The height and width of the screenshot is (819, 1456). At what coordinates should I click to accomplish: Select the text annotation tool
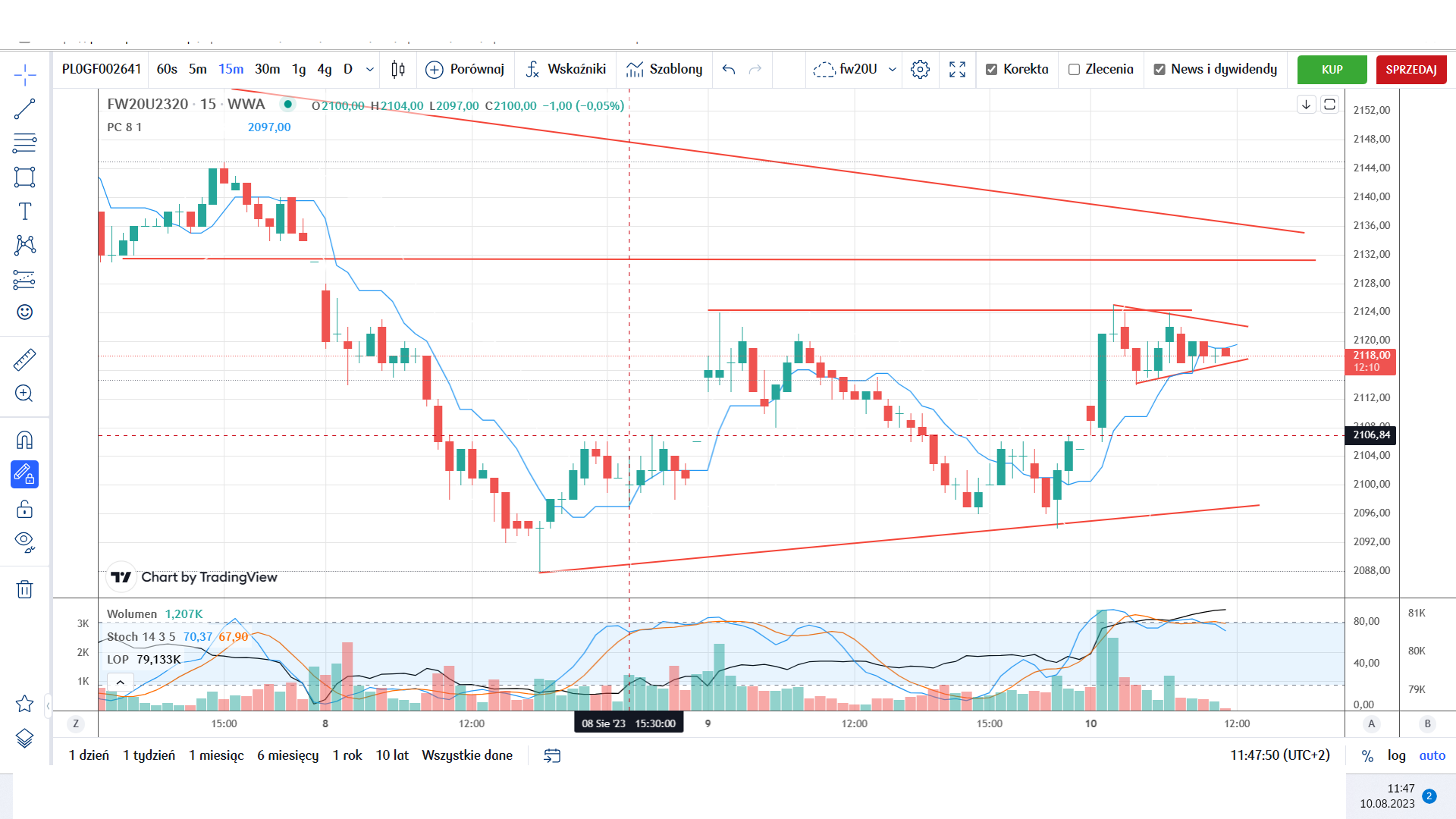coord(24,211)
